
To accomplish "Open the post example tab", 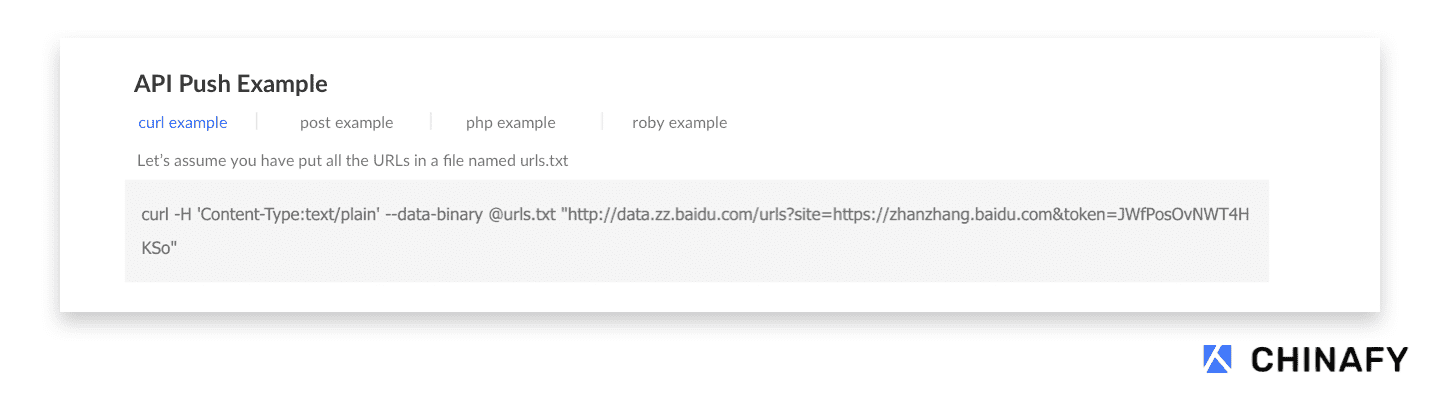I will [346, 123].
